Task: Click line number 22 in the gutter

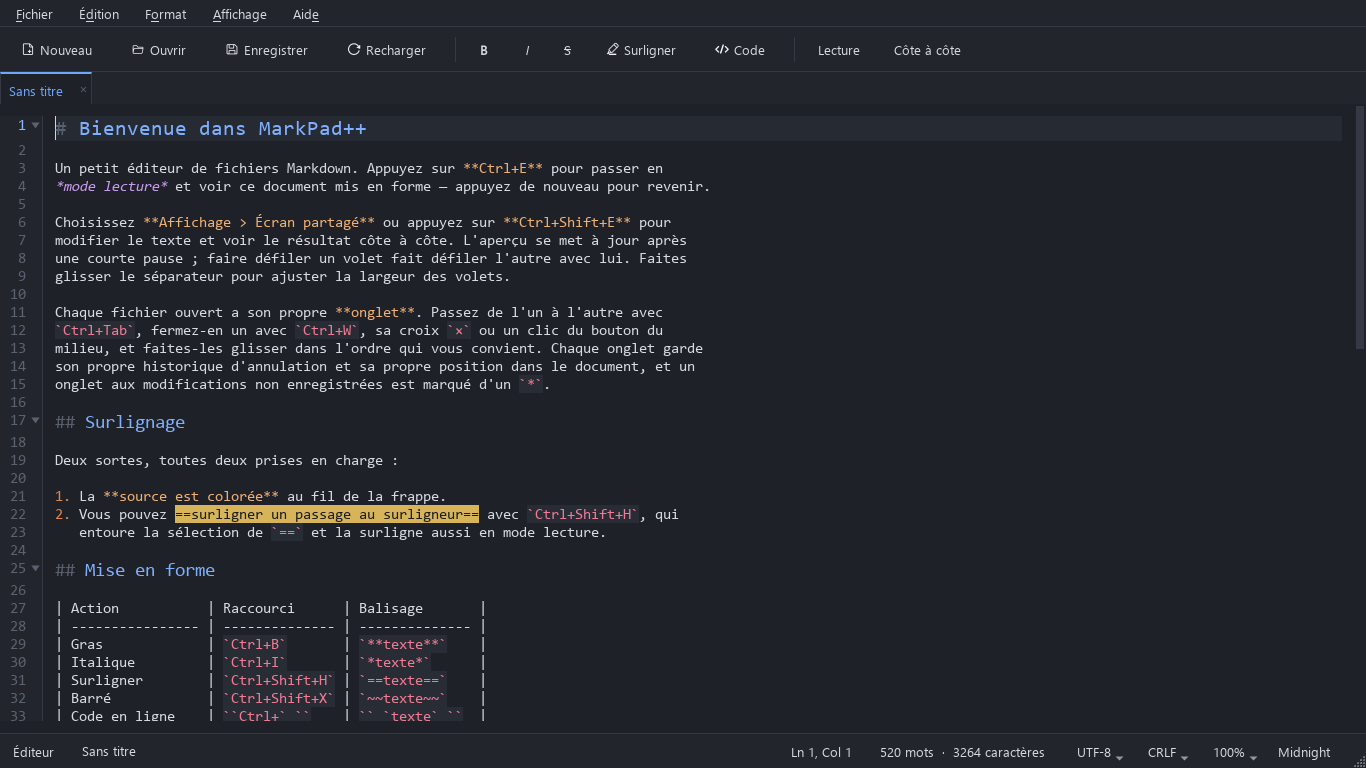Action: click(18, 514)
